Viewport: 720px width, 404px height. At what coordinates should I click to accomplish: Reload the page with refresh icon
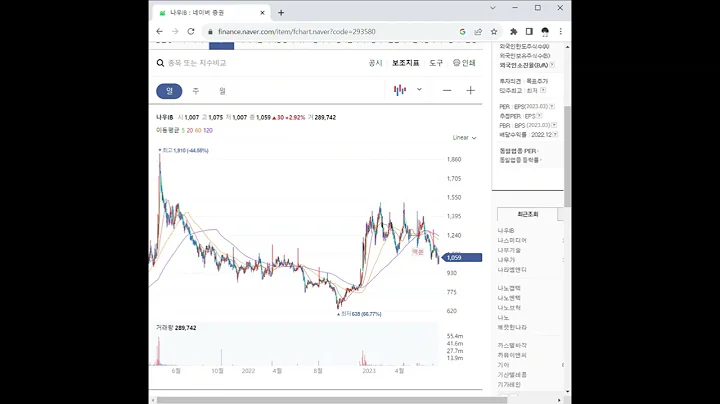[x=191, y=32]
